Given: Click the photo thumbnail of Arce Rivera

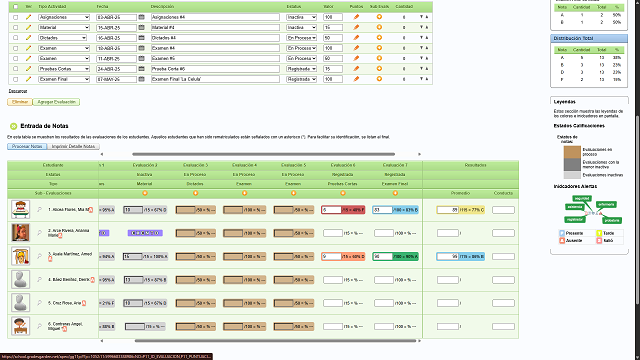Looking at the screenshot, I should (x=20, y=233).
